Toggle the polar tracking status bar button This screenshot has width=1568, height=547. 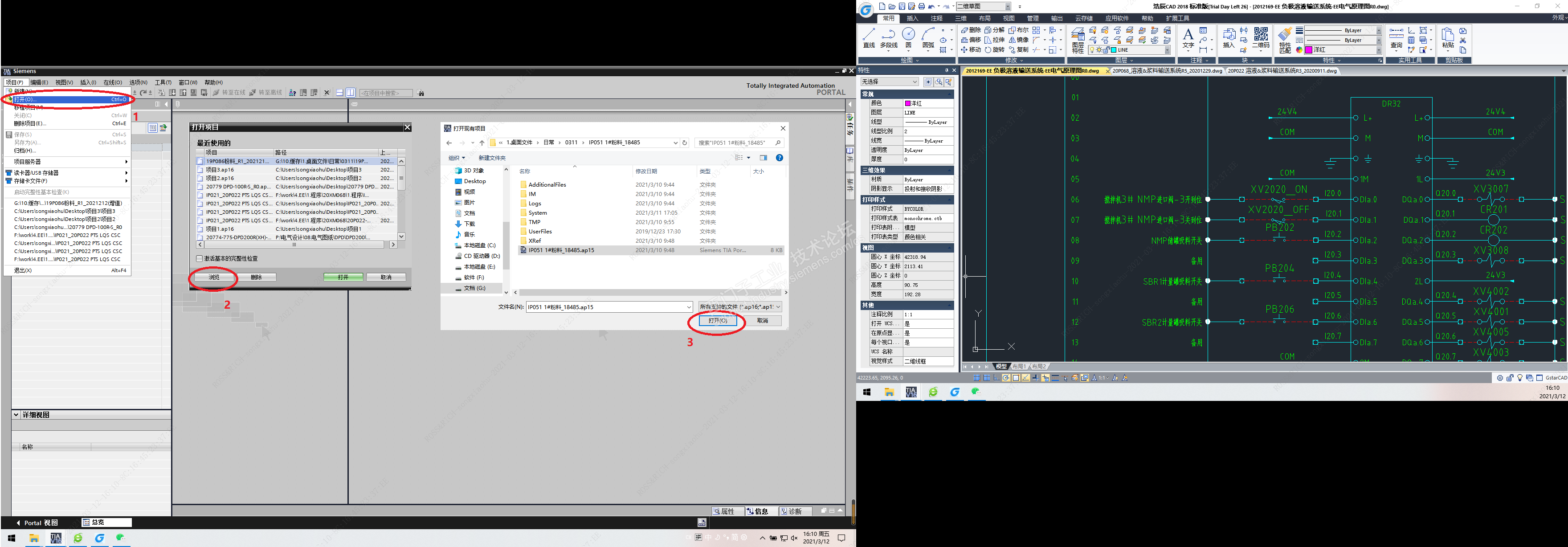[1006, 378]
